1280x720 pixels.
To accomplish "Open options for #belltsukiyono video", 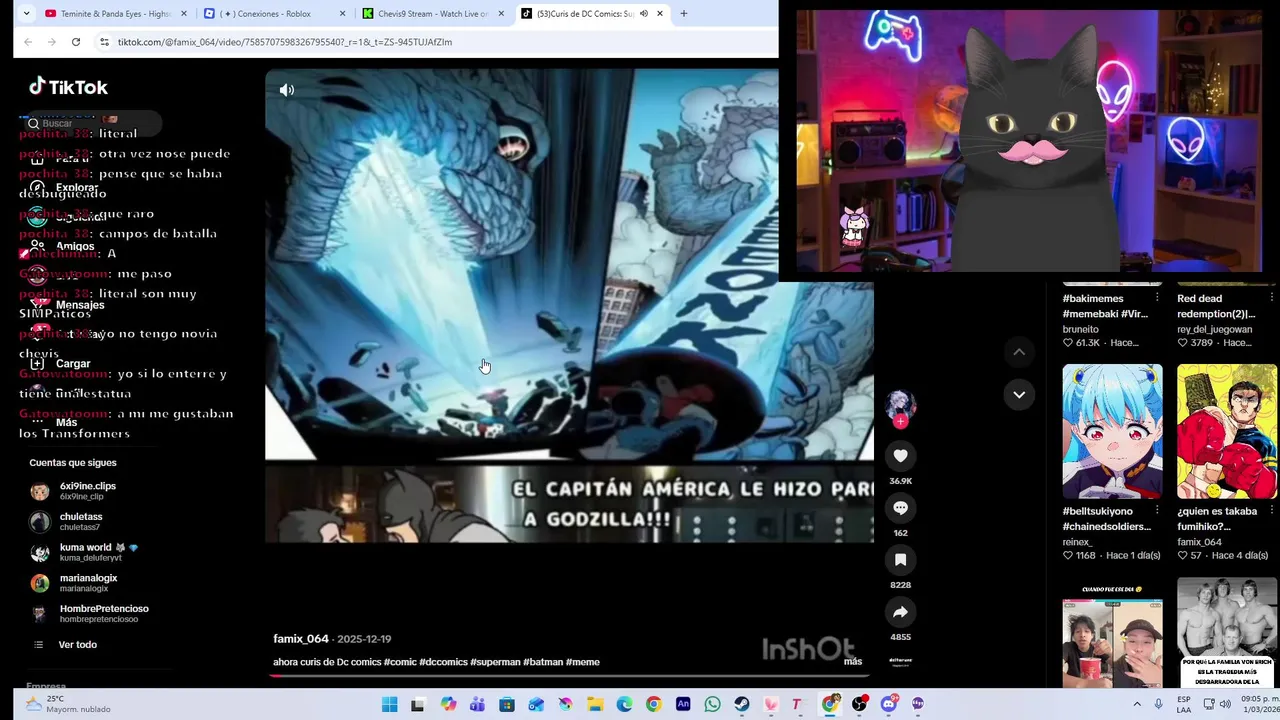I will pos(1157,511).
